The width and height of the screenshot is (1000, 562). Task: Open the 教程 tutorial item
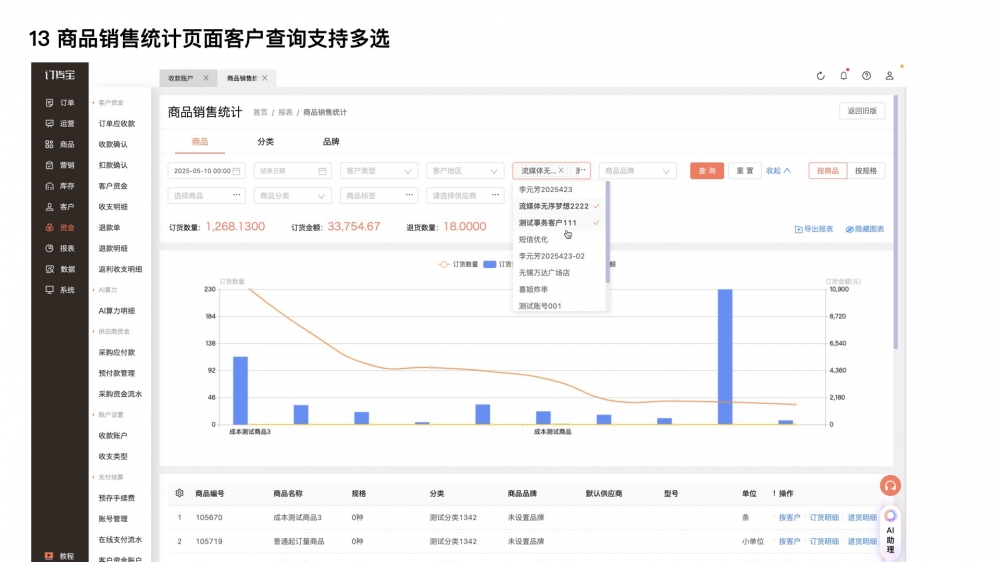60,556
